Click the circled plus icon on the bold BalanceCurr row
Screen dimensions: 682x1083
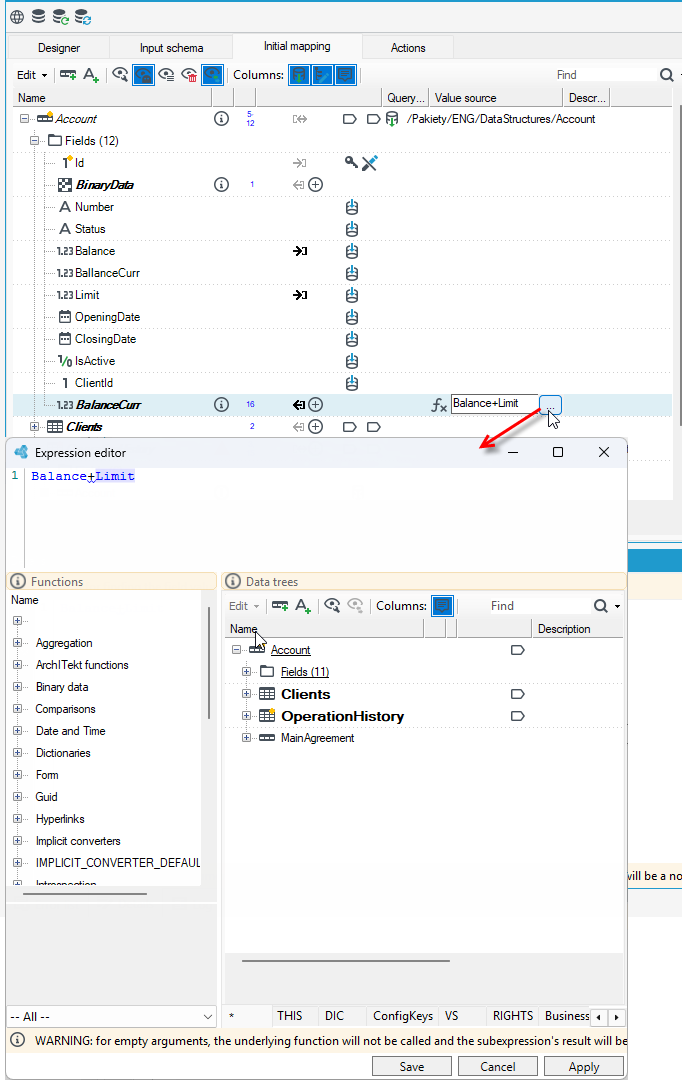click(316, 405)
